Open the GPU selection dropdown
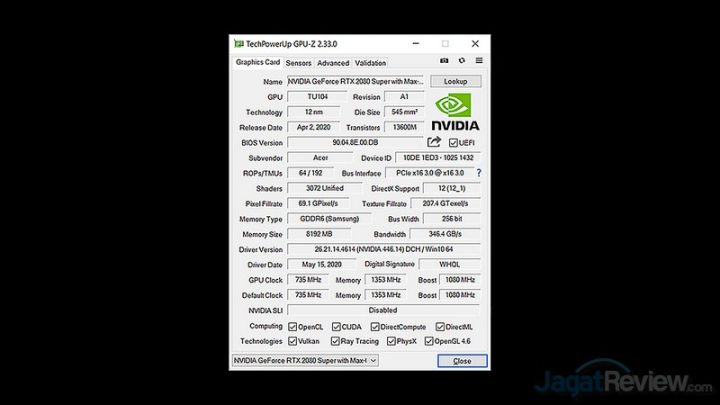 (x=305, y=360)
